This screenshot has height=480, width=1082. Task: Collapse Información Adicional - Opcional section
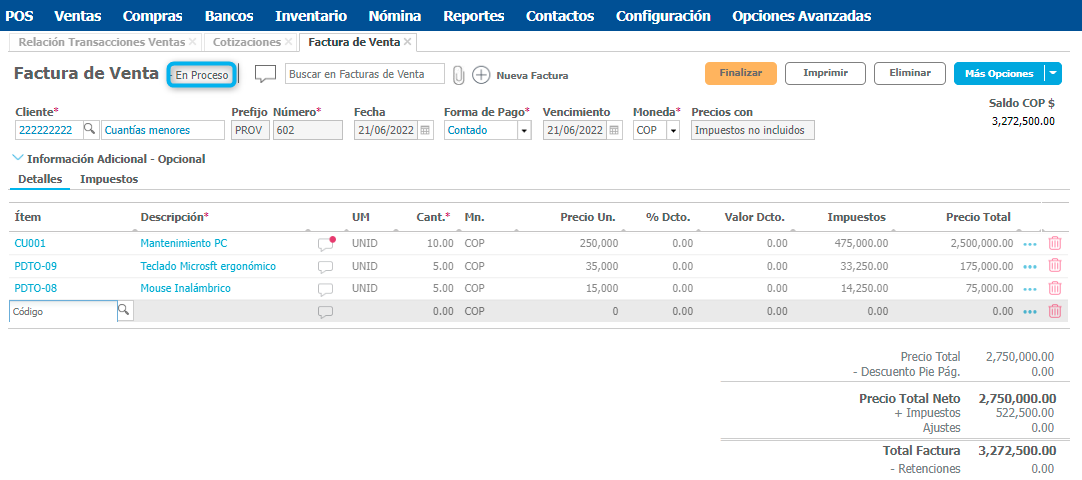pos(18,158)
